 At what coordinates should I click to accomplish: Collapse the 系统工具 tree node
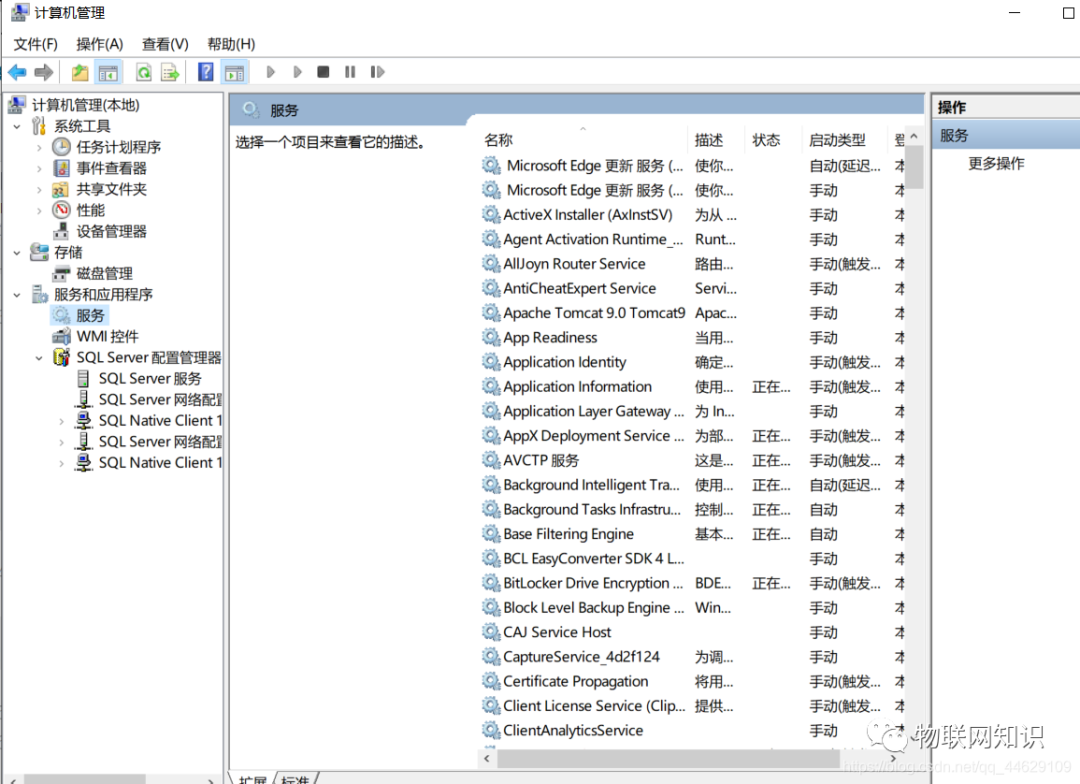click(x=17, y=126)
